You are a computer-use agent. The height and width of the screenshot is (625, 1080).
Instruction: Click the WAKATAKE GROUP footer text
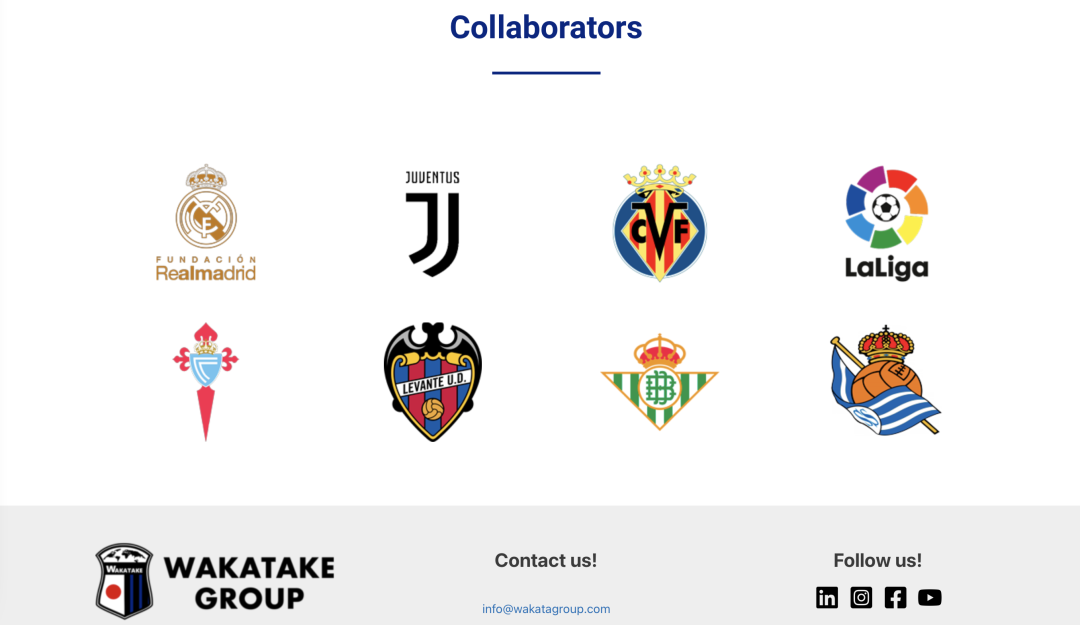pyautogui.click(x=249, y=583)
